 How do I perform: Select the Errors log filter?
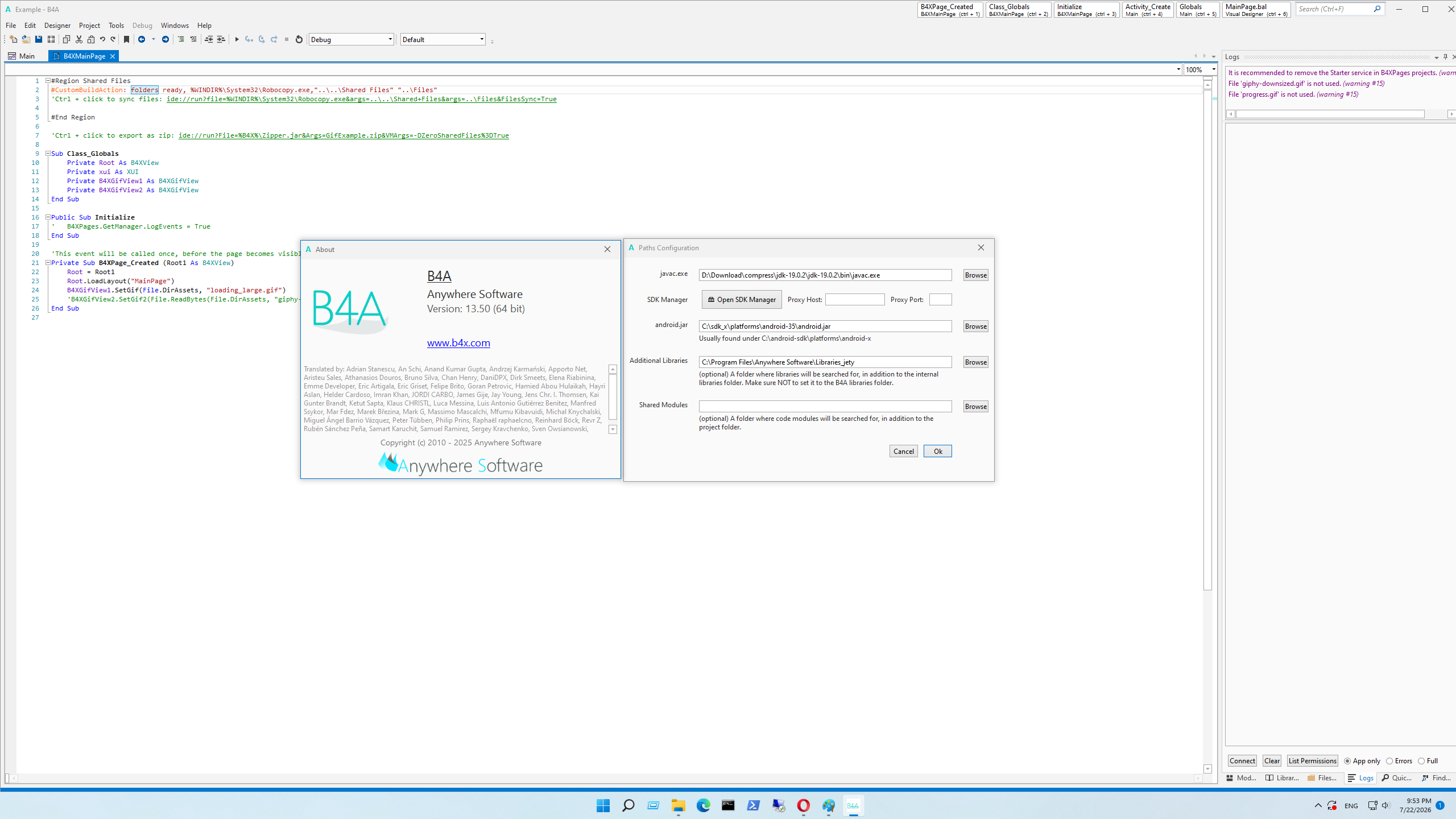point(1399,761)
